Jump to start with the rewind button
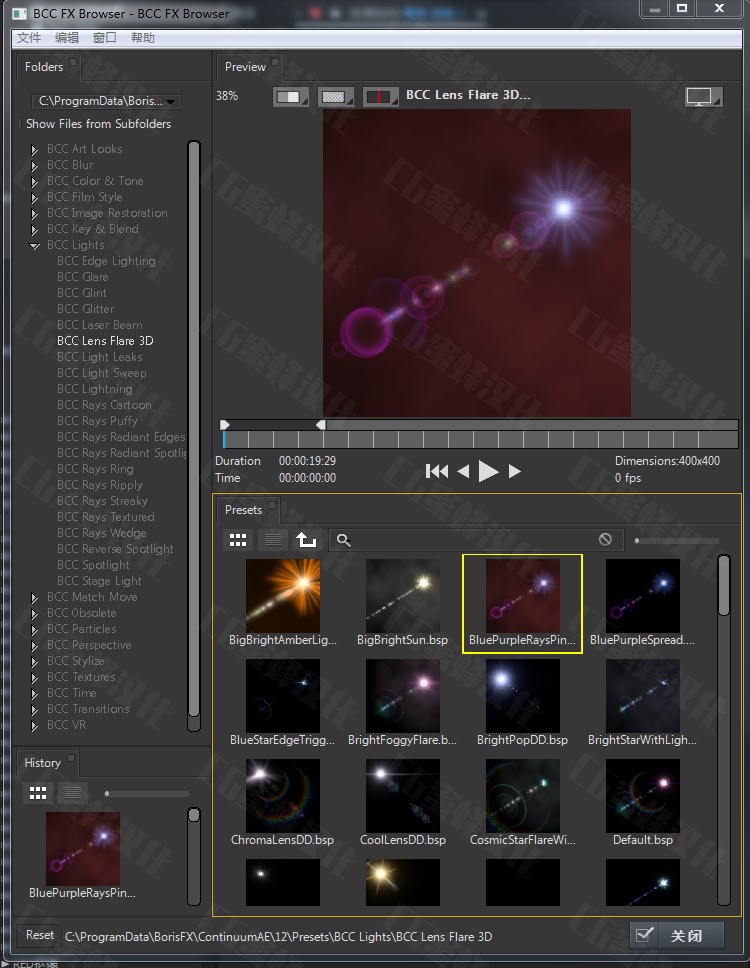Viewport: 750px width, 968px height. point(436,471)
